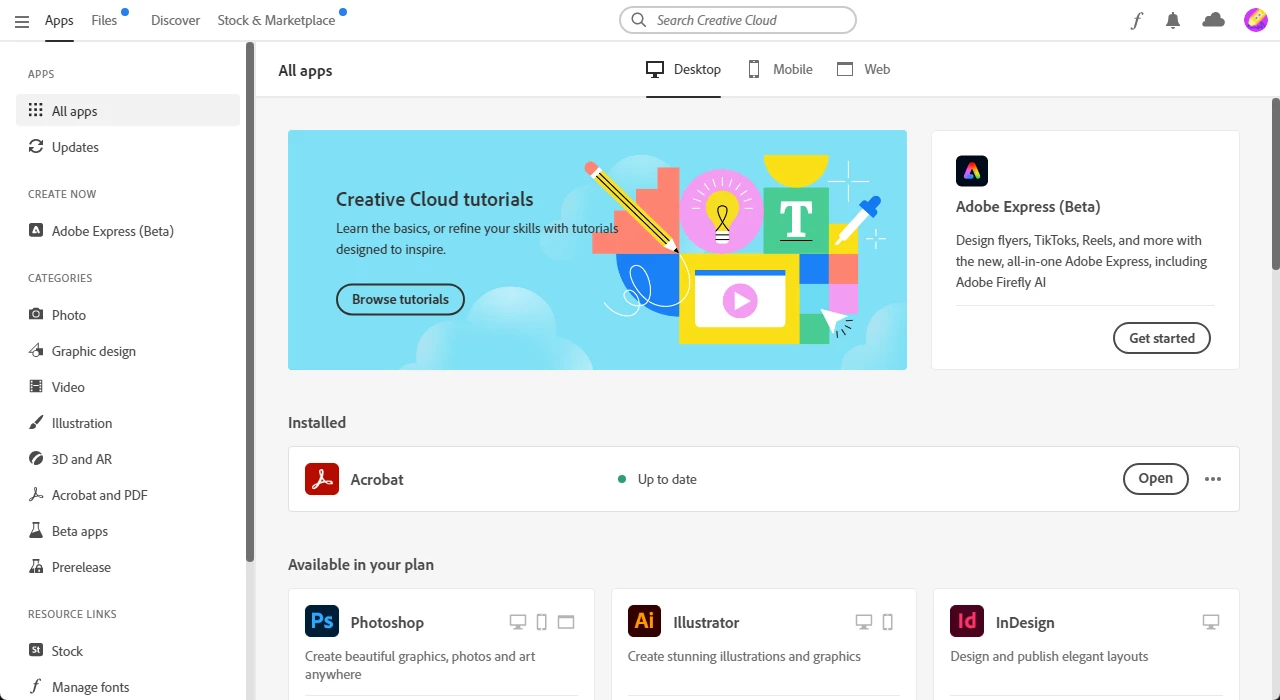Screen dimensions: 1280x700
Task: Open more options for Acrobat
Action: 1213,479
